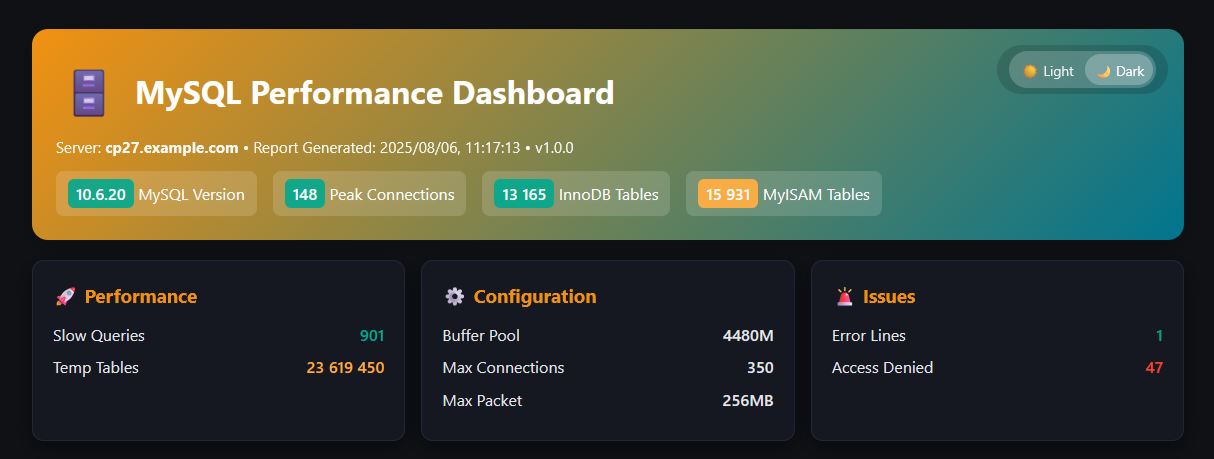Click the Max Packet label
This screenshot has width=1214, height=459.
(482, 400)
